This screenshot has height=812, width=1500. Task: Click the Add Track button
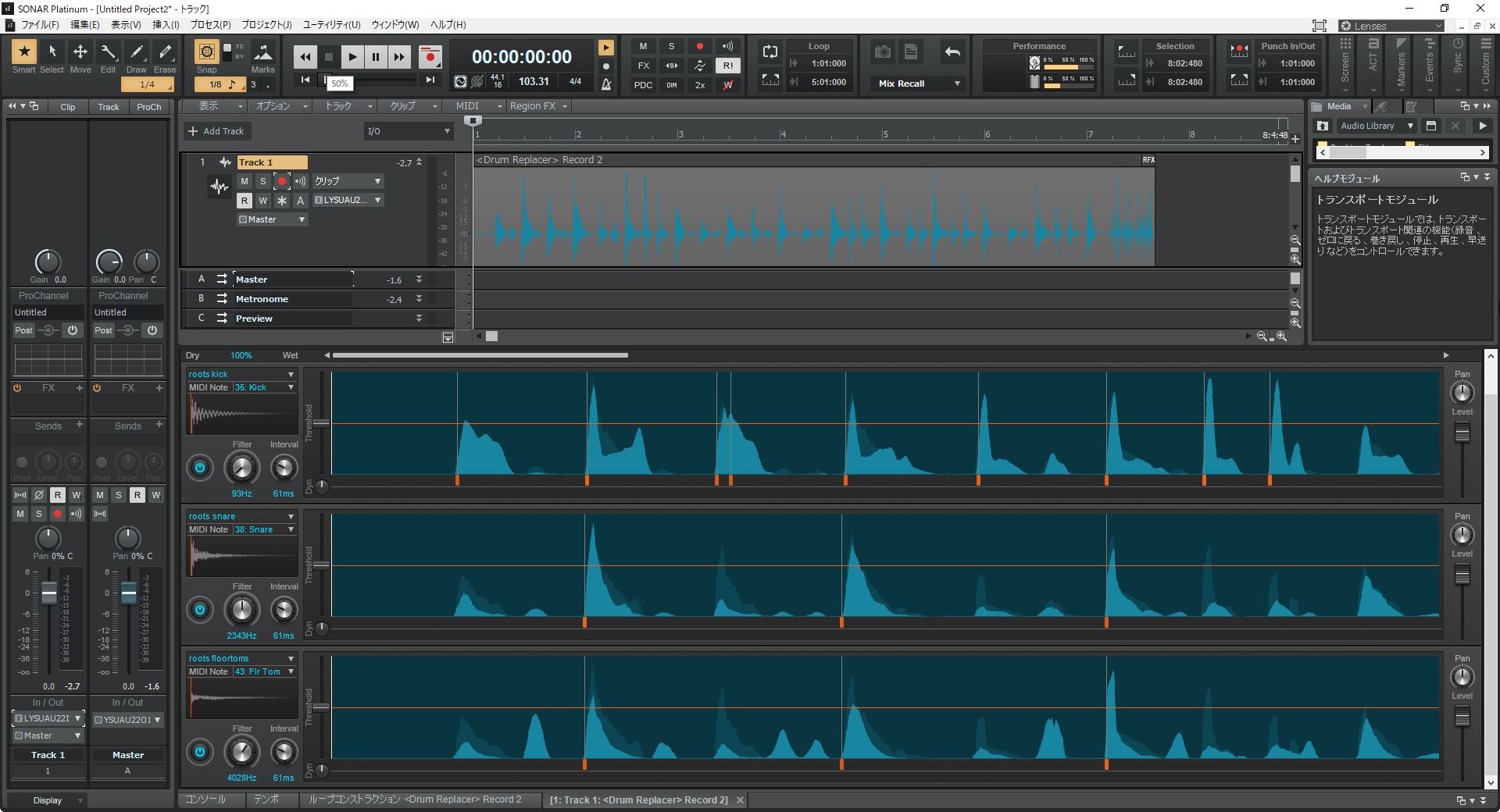[216, 131]
